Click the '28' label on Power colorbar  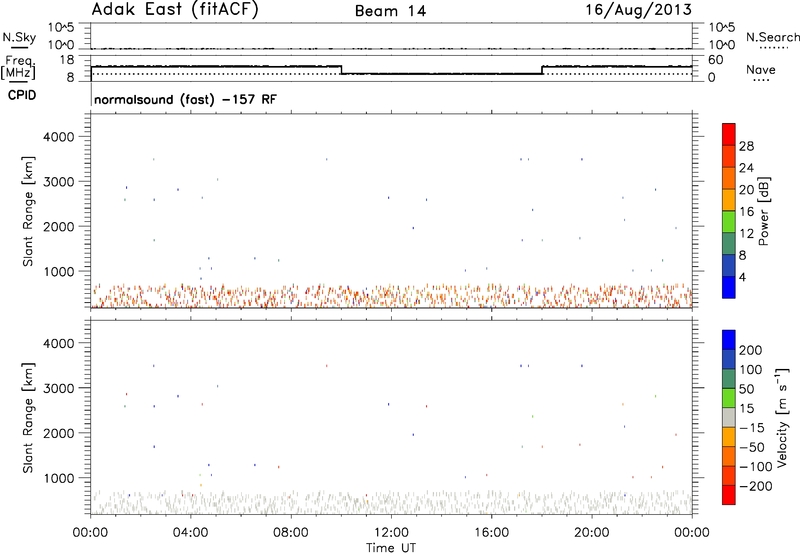point(746,146)
